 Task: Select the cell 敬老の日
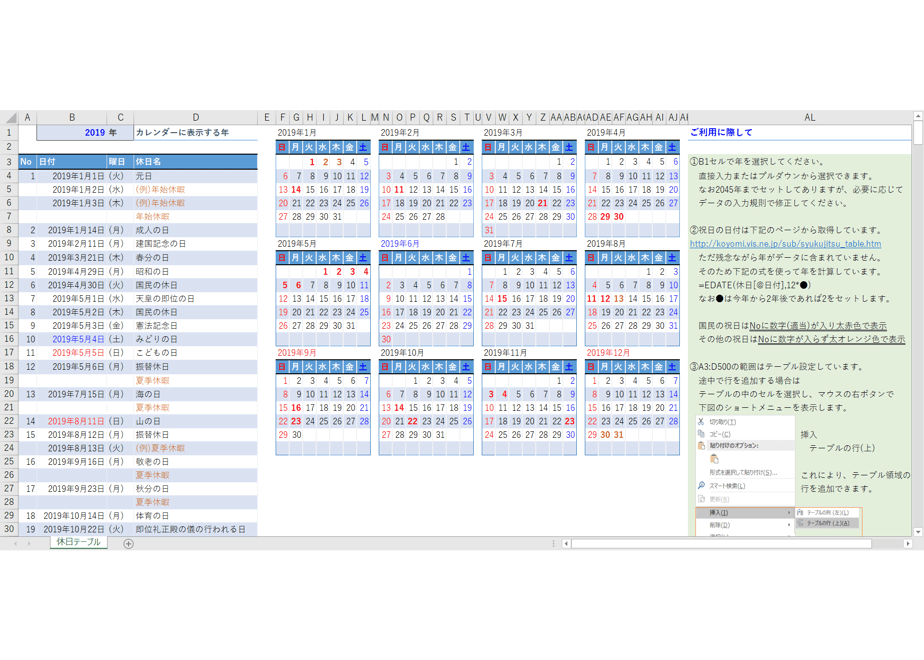coord(196,461)
